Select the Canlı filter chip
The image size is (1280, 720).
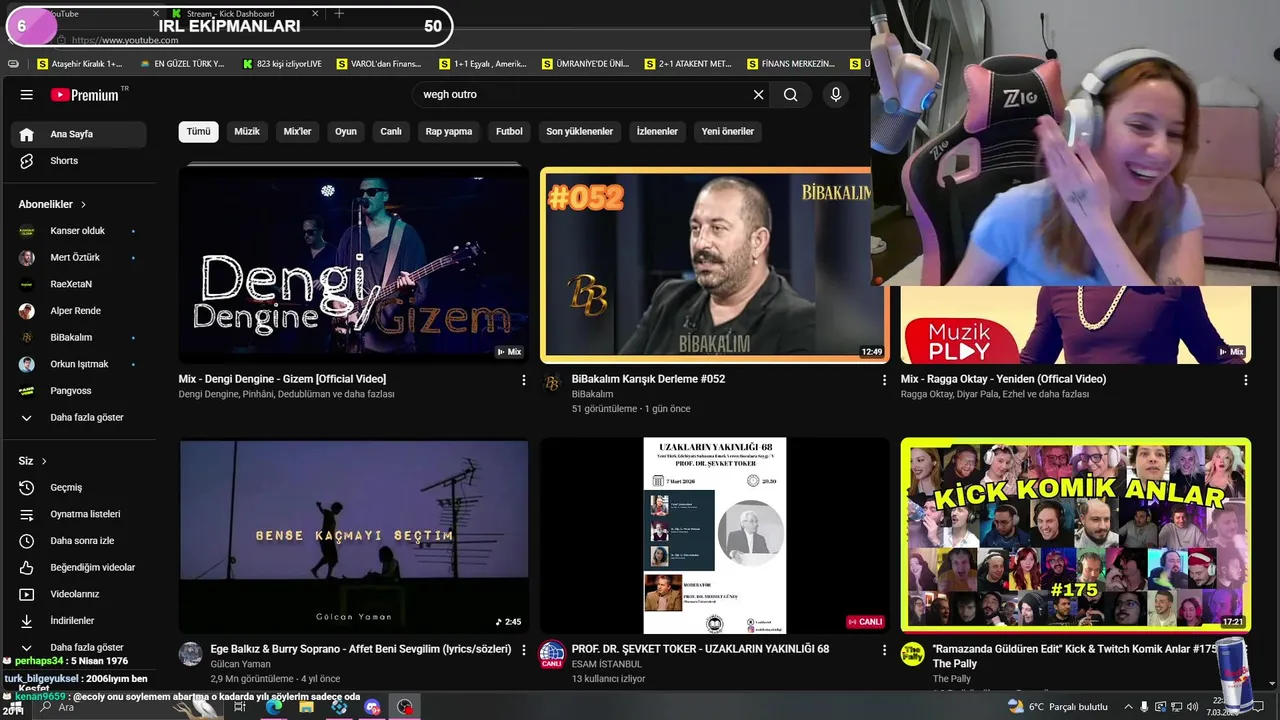click(391, 131)
